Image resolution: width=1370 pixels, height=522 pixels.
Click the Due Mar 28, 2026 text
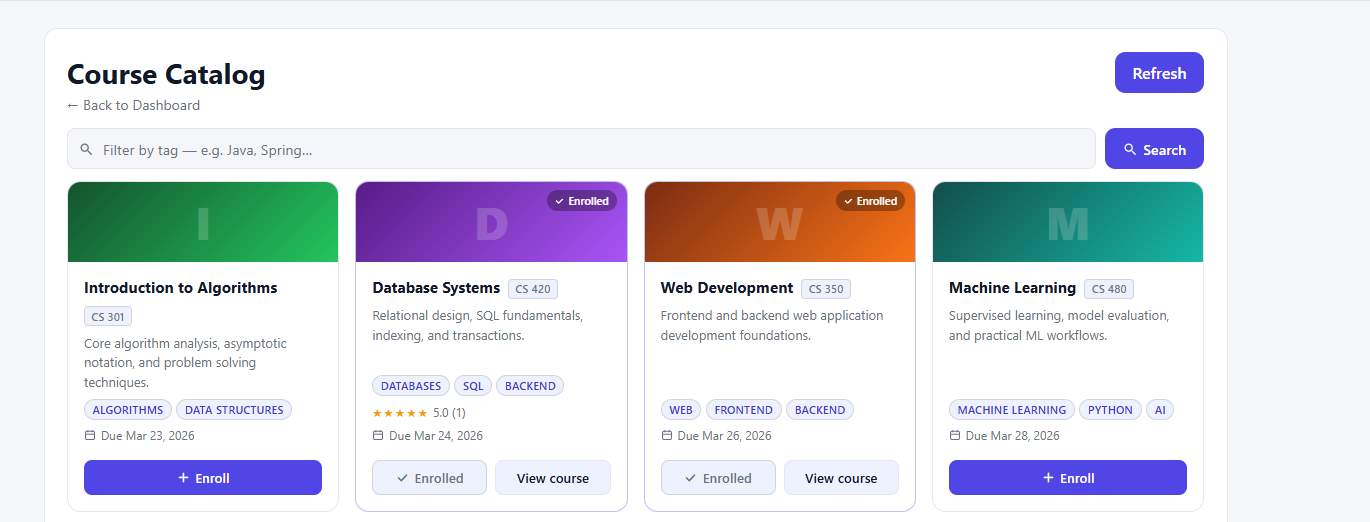tap(1013, 436)
